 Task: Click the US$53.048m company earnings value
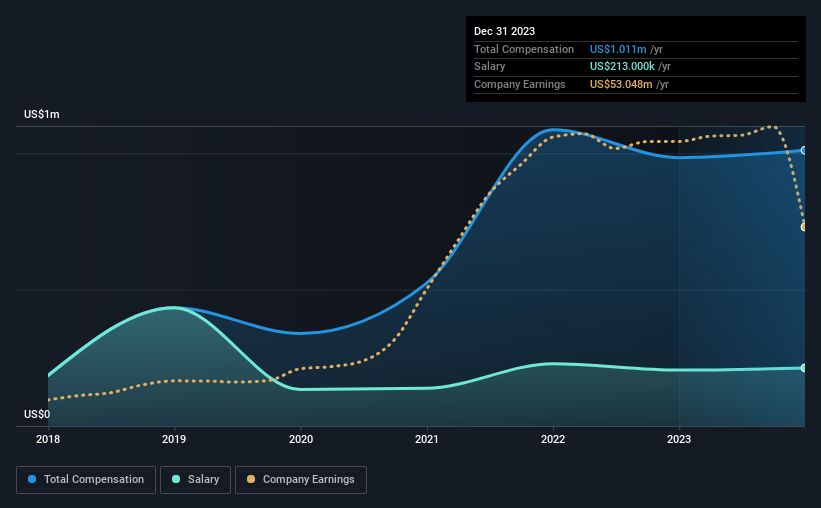point(621,84)
